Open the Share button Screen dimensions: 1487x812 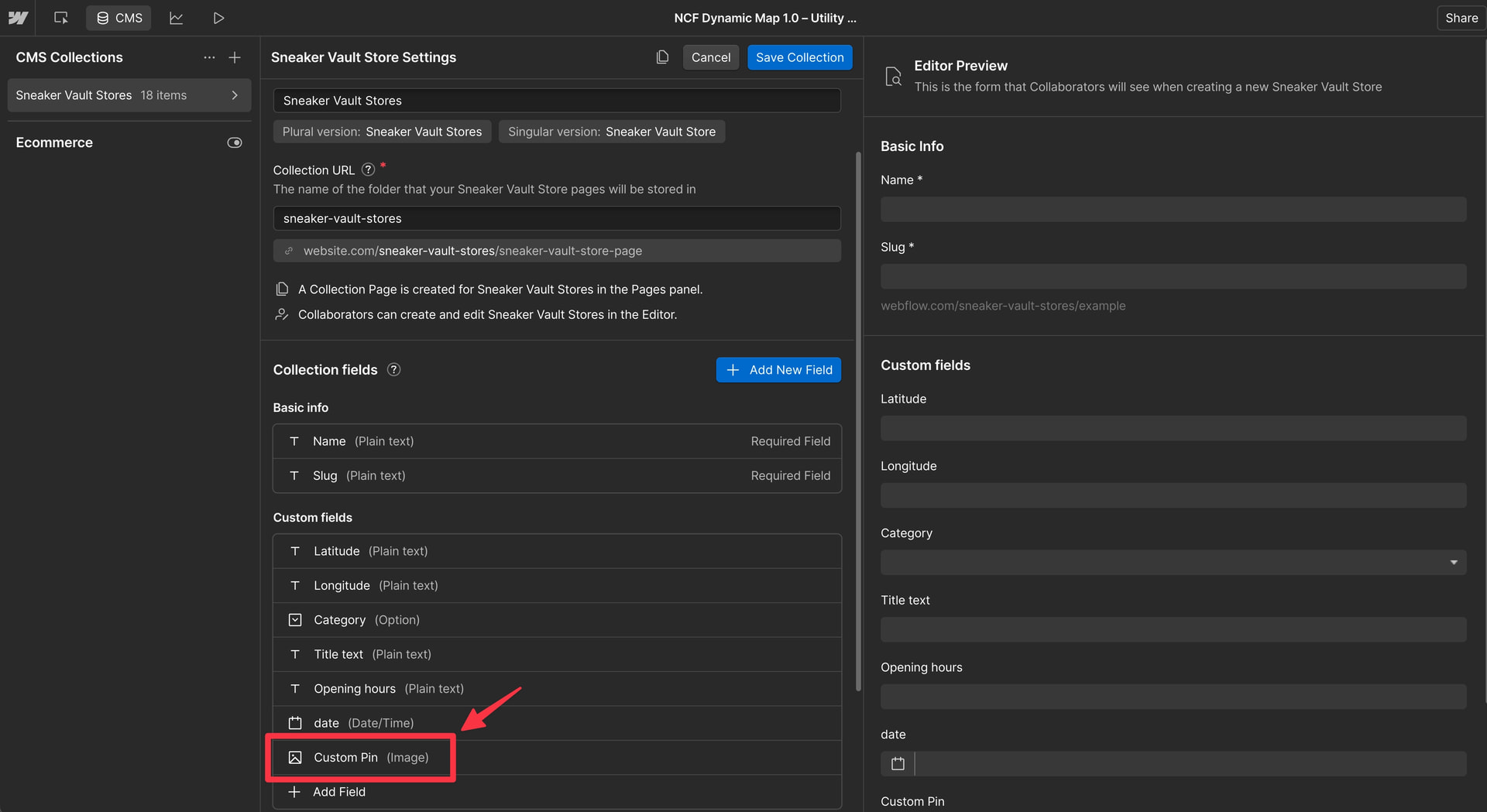coord(1461,18)
